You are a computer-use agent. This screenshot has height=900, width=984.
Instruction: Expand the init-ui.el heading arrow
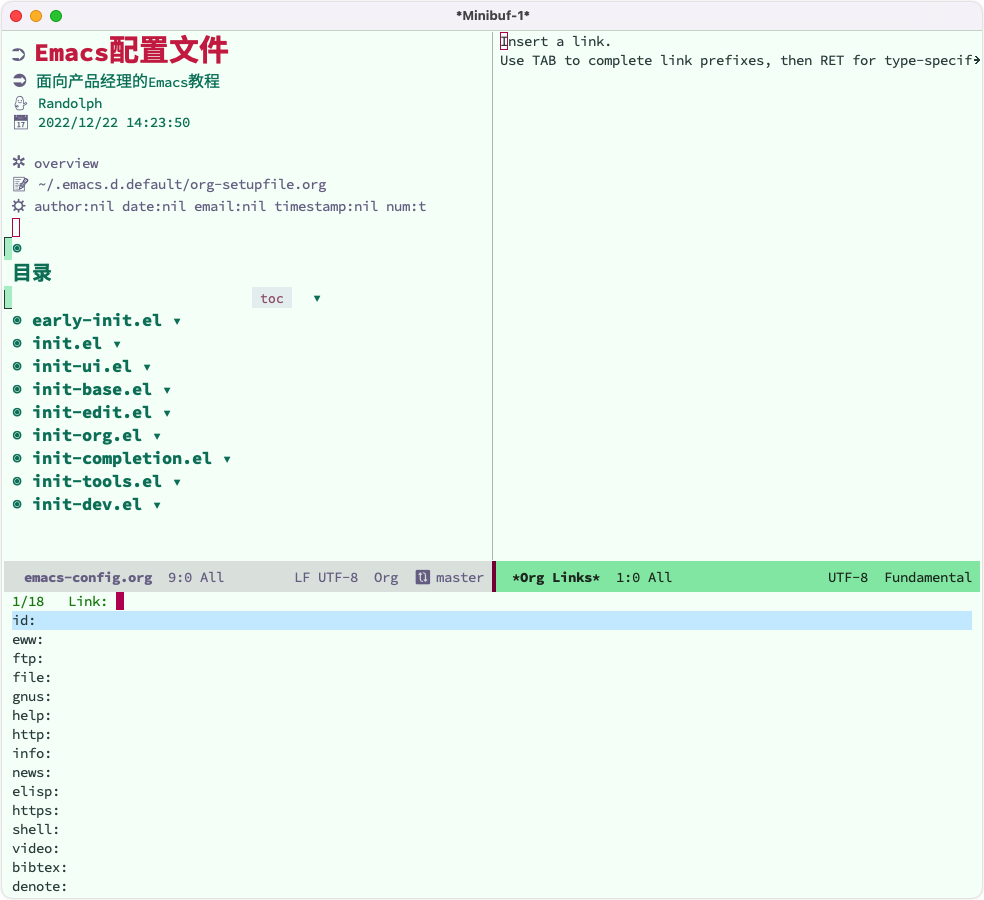pyautogui.click(x=147, y=367)
